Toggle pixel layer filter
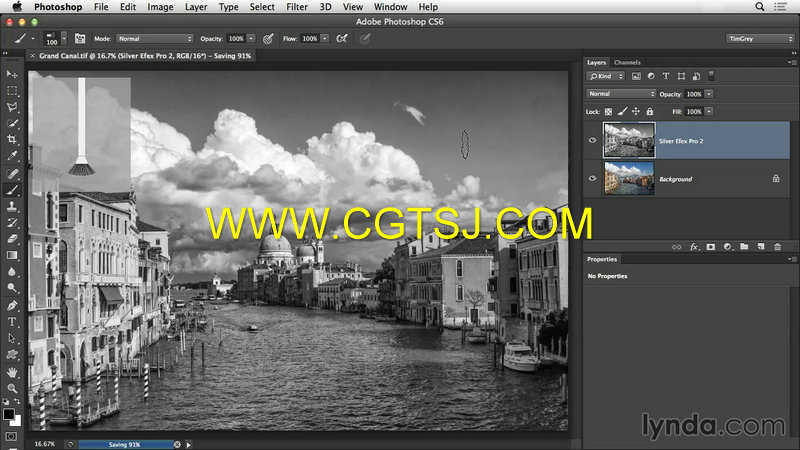 coord(636,76)
